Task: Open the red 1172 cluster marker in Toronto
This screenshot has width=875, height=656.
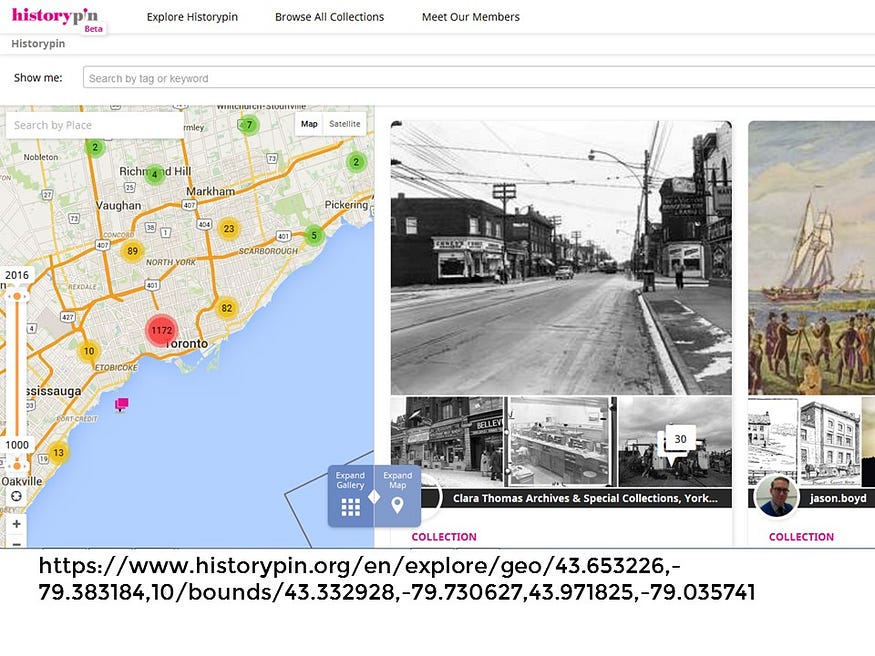Action: click(162, 330)
